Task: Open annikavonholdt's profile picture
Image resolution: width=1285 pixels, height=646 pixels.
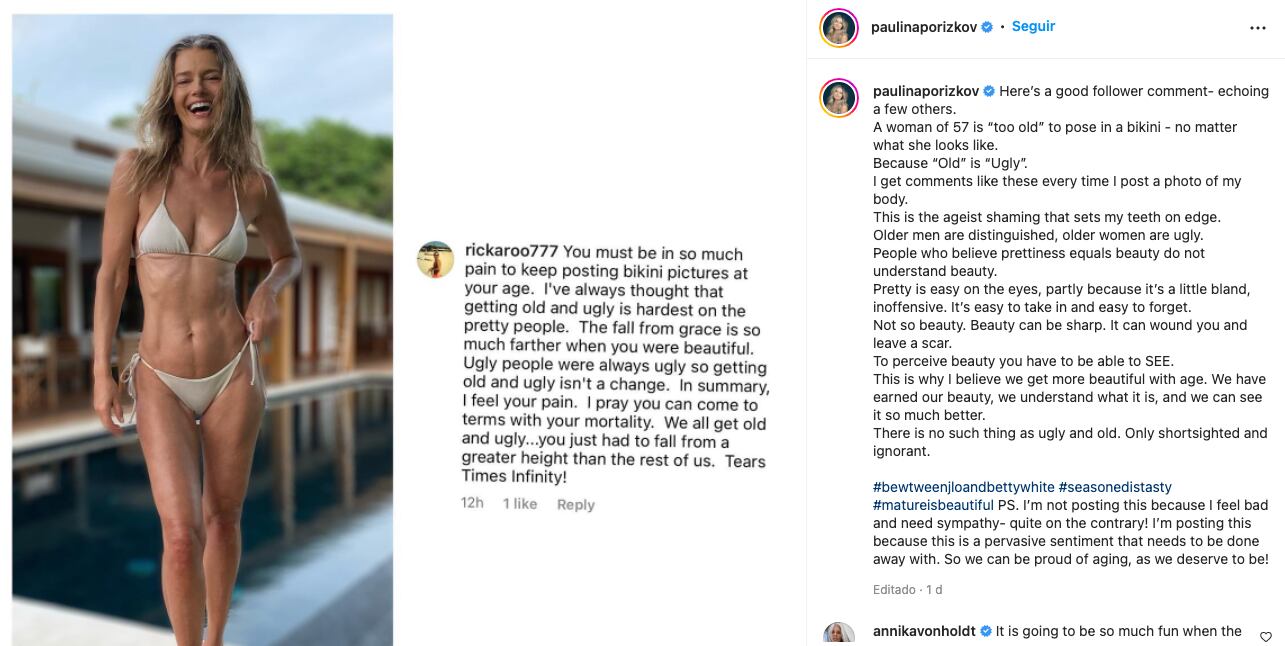Action: tap(839, 634)
